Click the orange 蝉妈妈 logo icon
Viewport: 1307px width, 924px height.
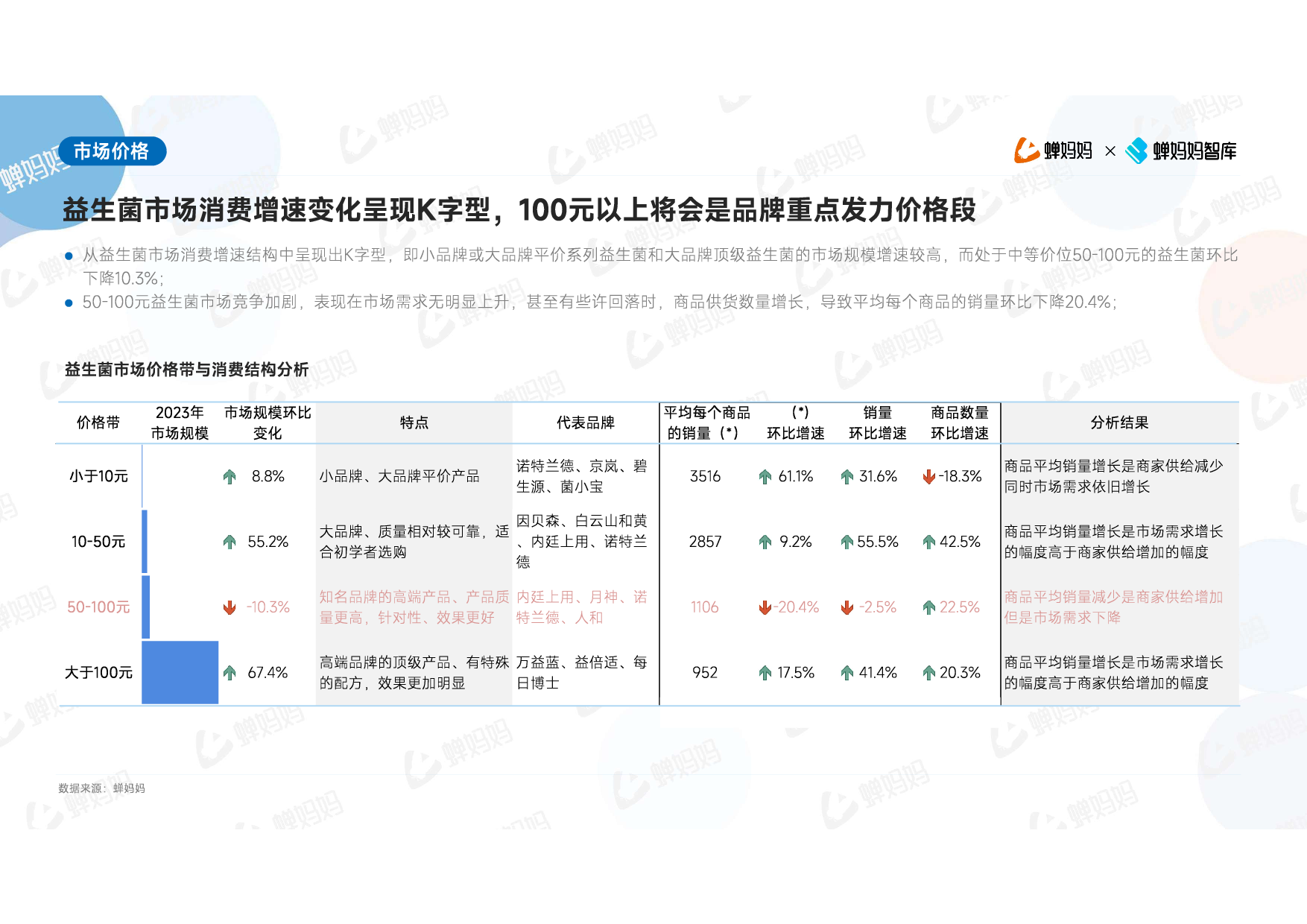[1026, 151]
